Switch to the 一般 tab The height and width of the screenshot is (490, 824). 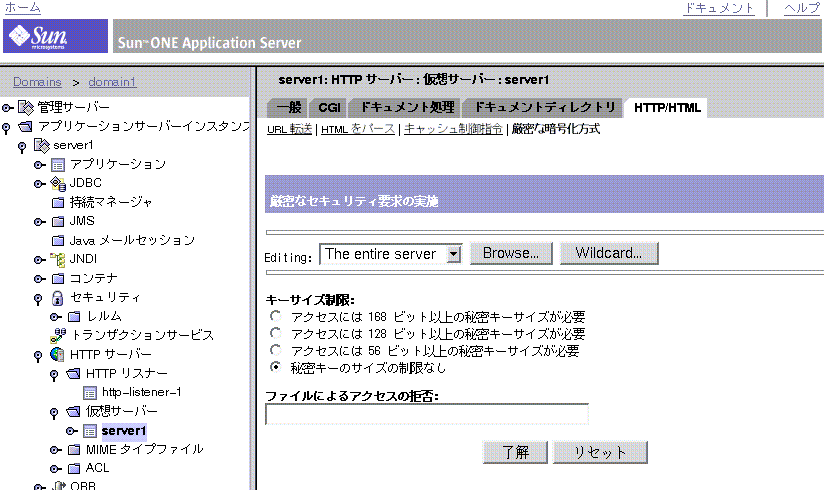pyautogui.click(x=289, y=108)
